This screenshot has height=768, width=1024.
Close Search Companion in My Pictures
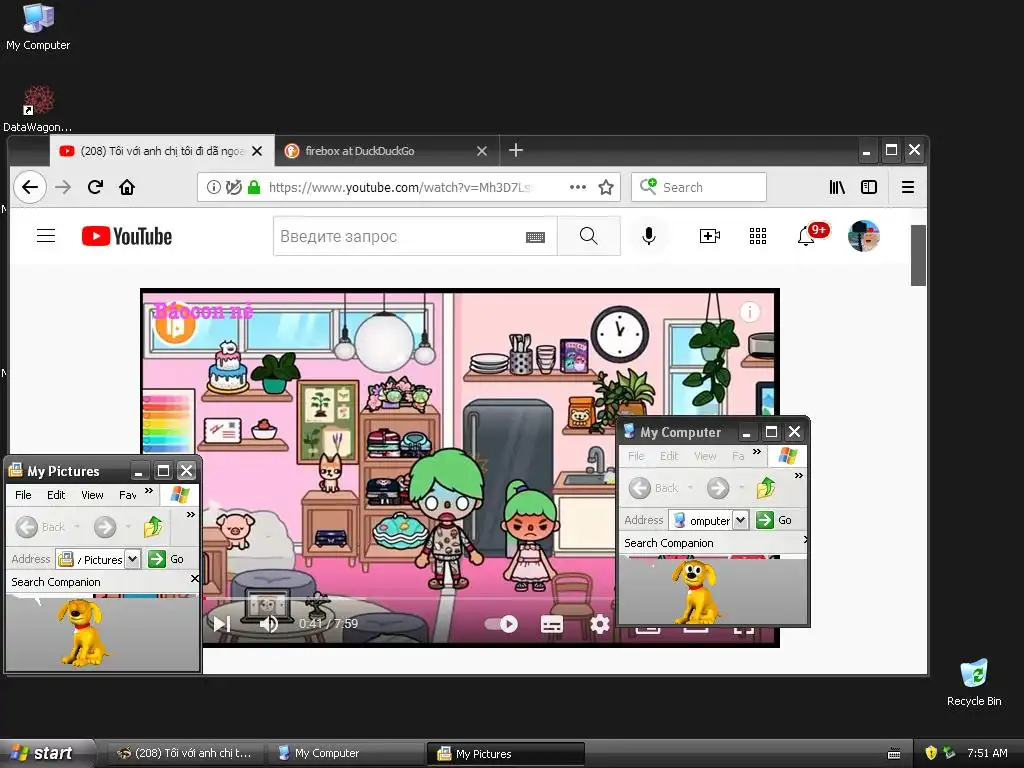[194, 579]
